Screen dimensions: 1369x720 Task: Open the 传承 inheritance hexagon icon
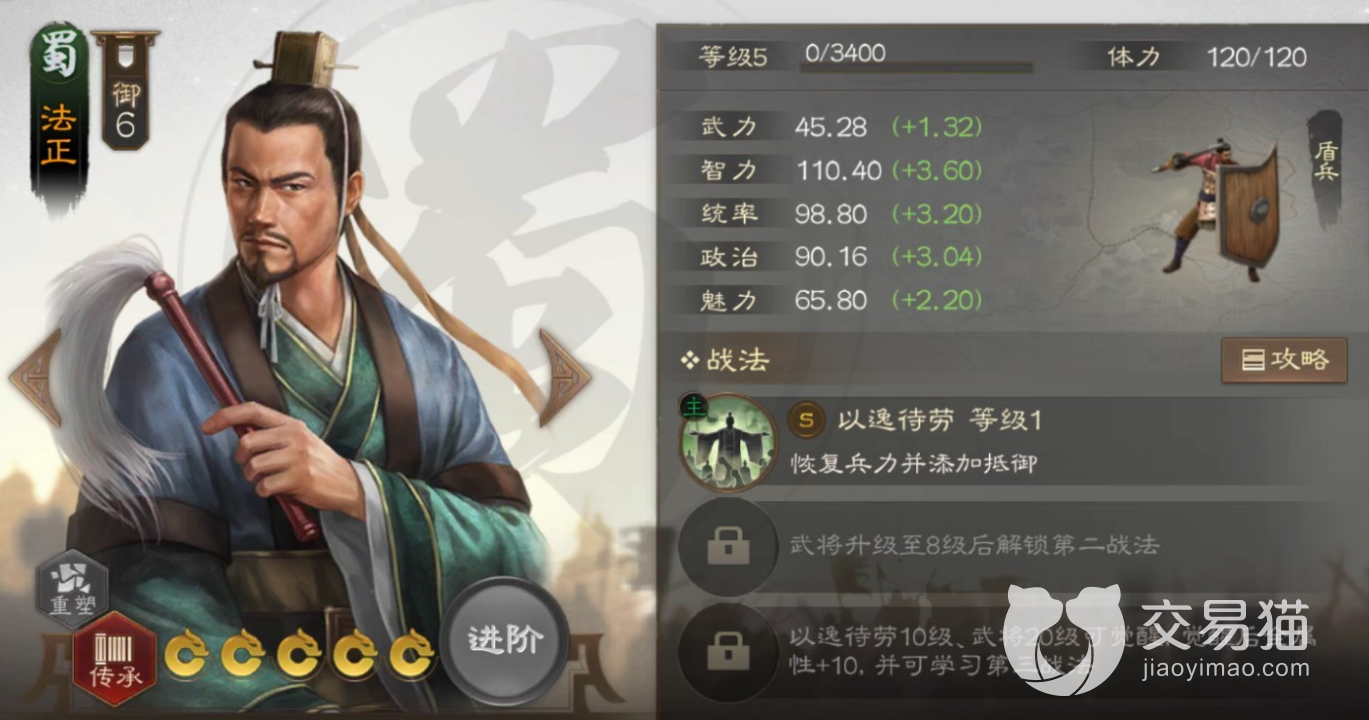(116, 659)
